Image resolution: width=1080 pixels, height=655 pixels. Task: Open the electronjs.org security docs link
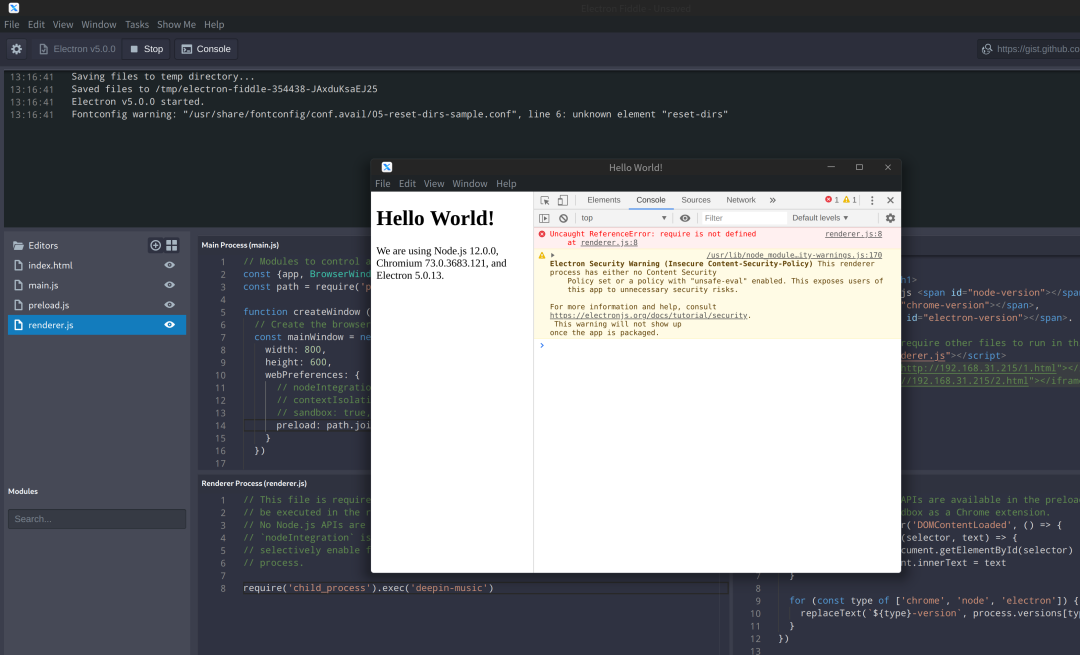tap(648, 315)
